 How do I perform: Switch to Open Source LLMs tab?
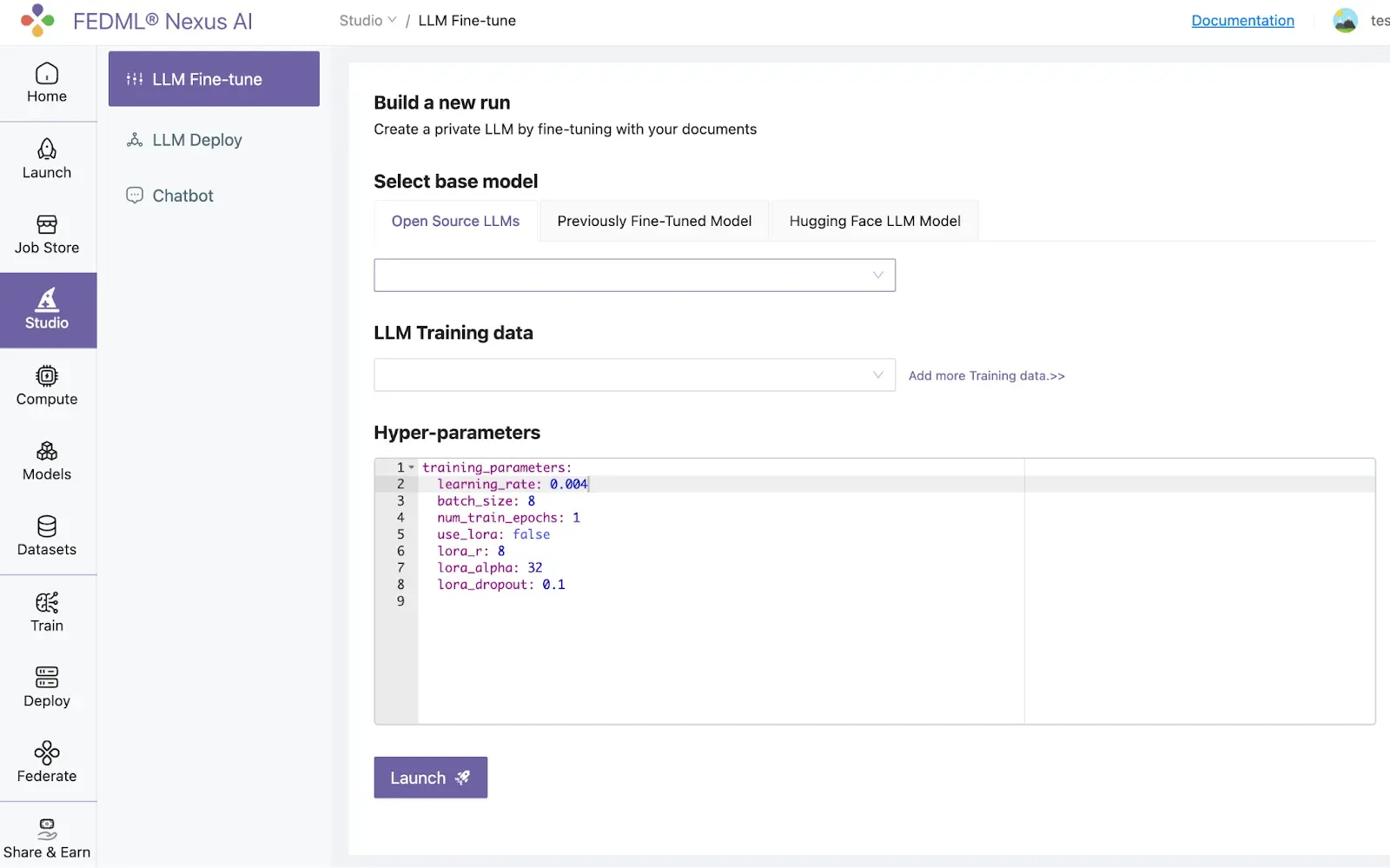coord(455,222)
